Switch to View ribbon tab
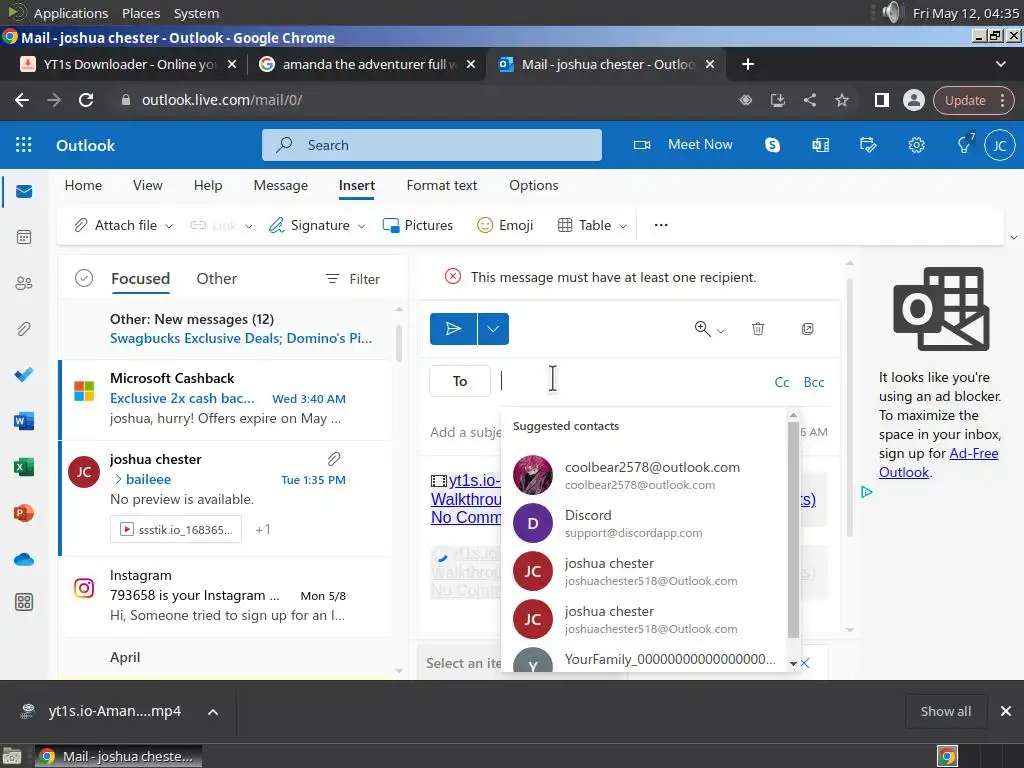 pyautogui.click(x=148, y=185)
